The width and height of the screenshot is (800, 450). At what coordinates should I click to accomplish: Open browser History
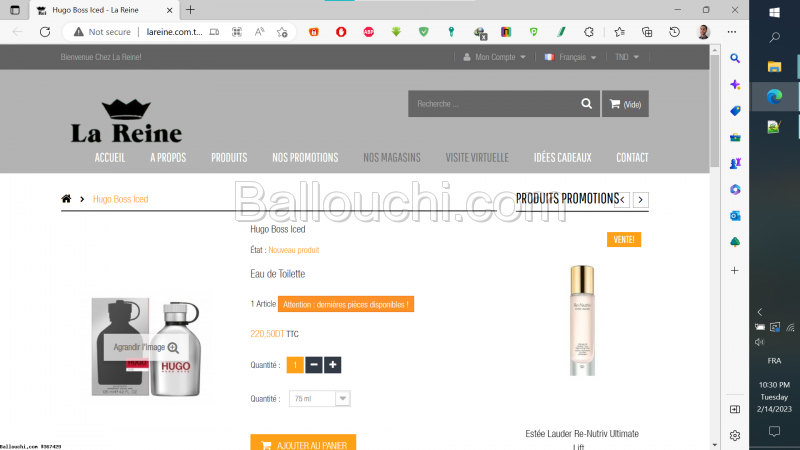click(674, 32)
